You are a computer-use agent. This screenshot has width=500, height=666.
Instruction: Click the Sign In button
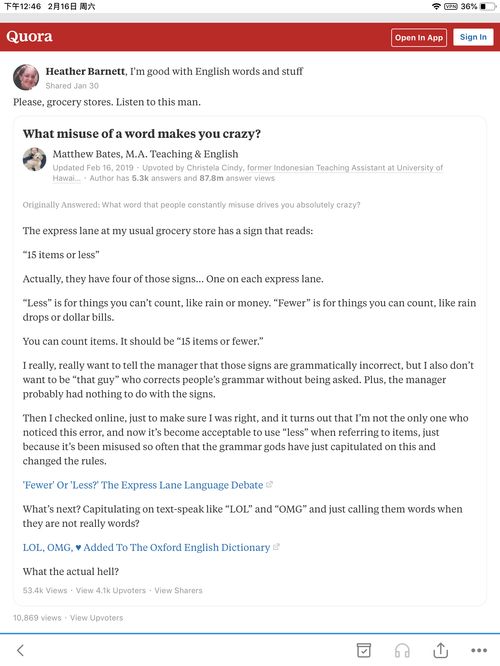(x=473, y=37)
